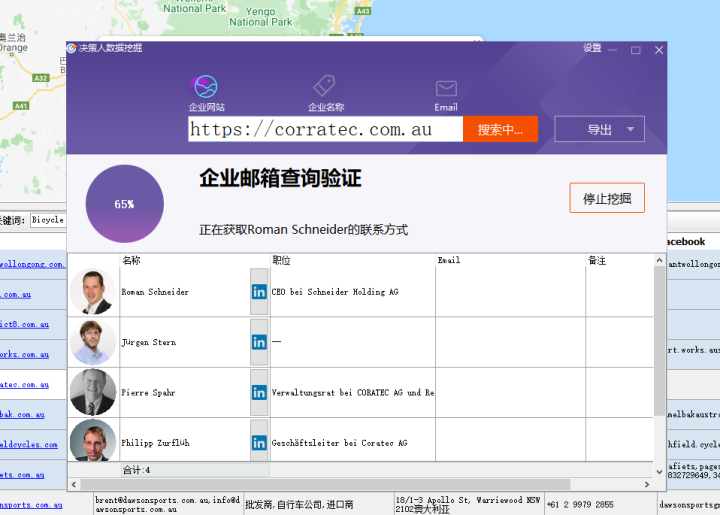The image size is (720, 515).
Task: Open Jürgen Stern's LinkedIn icon
Action: click(259, 342)
